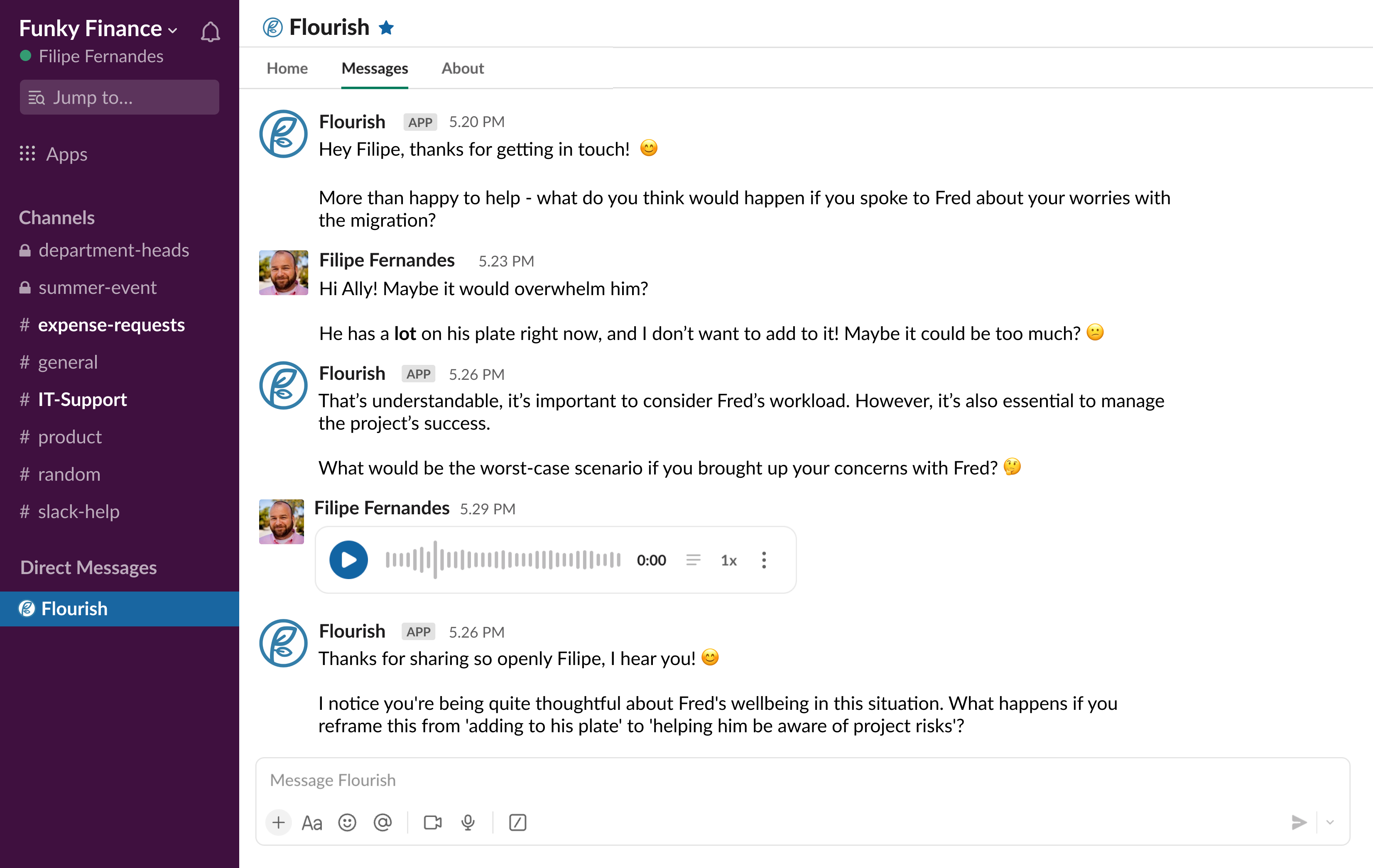Play Filipe's voice message

348,560
